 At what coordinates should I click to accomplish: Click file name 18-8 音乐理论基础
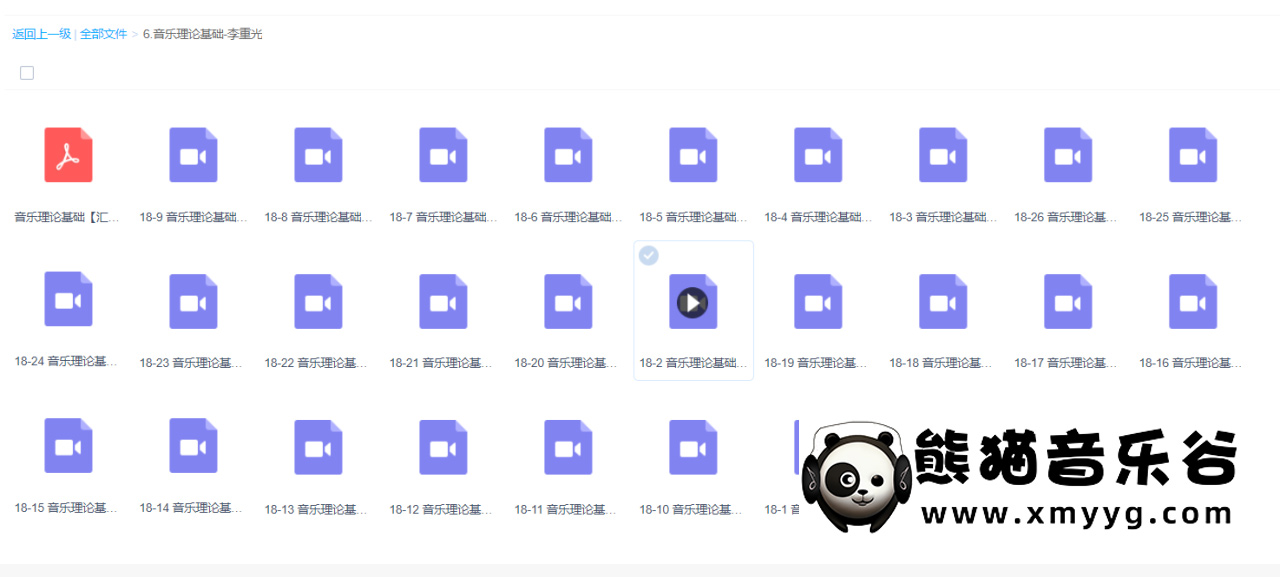pyautogui.click(x=318, y=217)
